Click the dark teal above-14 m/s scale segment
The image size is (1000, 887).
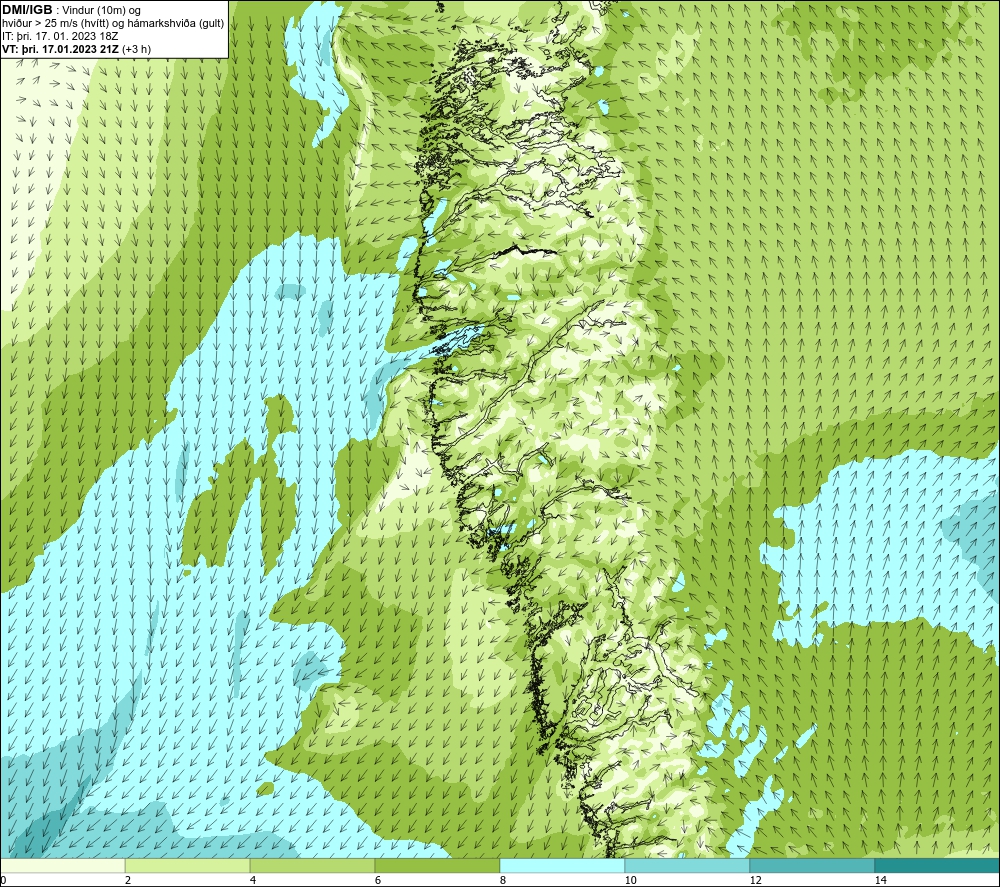click(x=937, y=865)
